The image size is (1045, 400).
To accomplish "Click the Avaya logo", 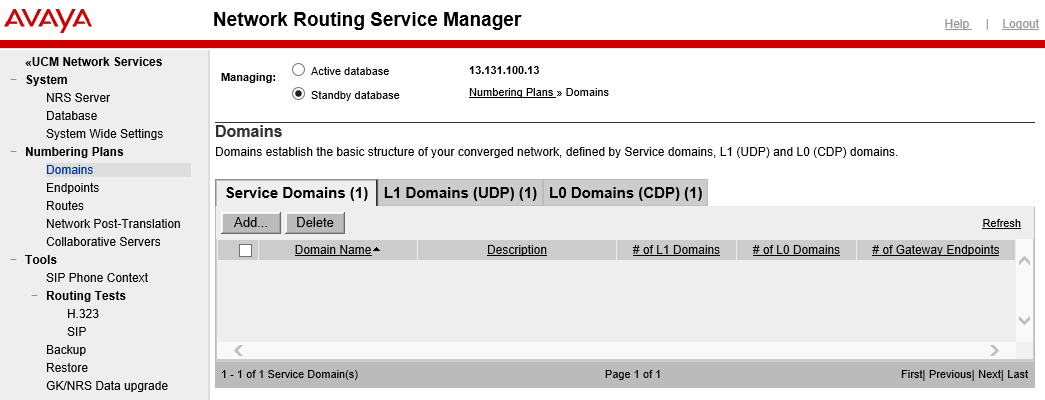I will tap(48, 20).
